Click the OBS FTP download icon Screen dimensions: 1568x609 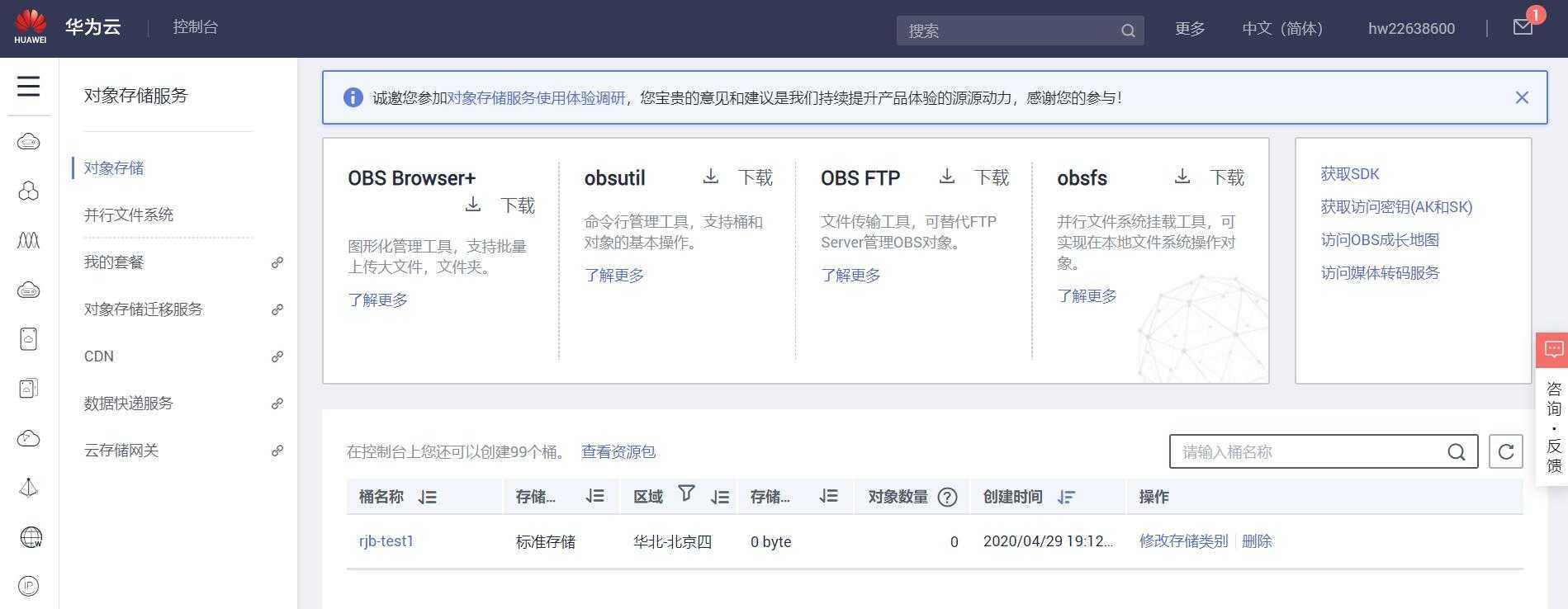947,176
